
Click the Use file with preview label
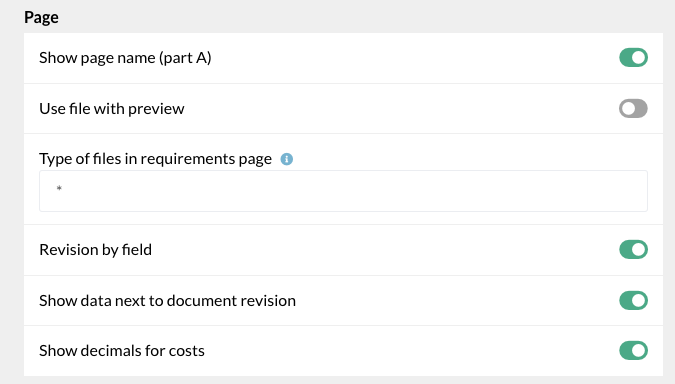(x=111, y=108)
